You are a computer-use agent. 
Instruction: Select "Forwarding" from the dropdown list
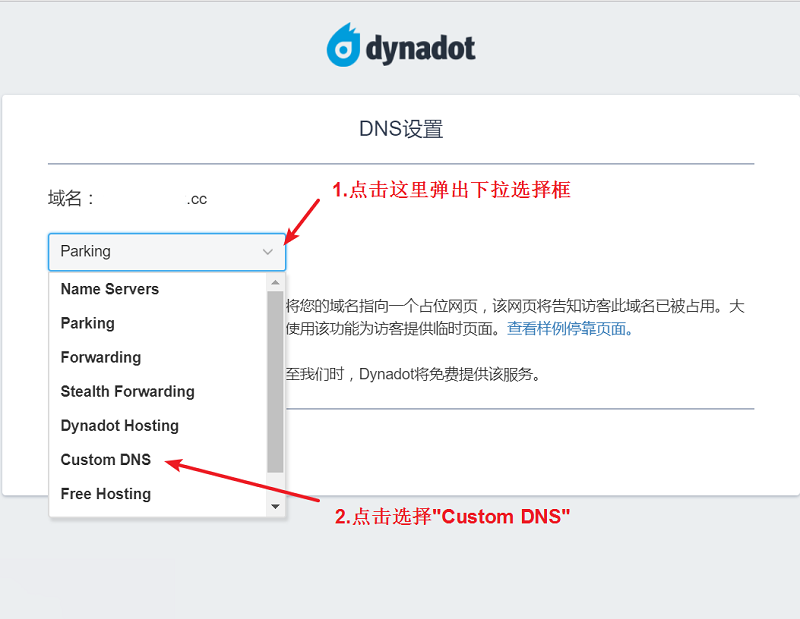(100, 357)
